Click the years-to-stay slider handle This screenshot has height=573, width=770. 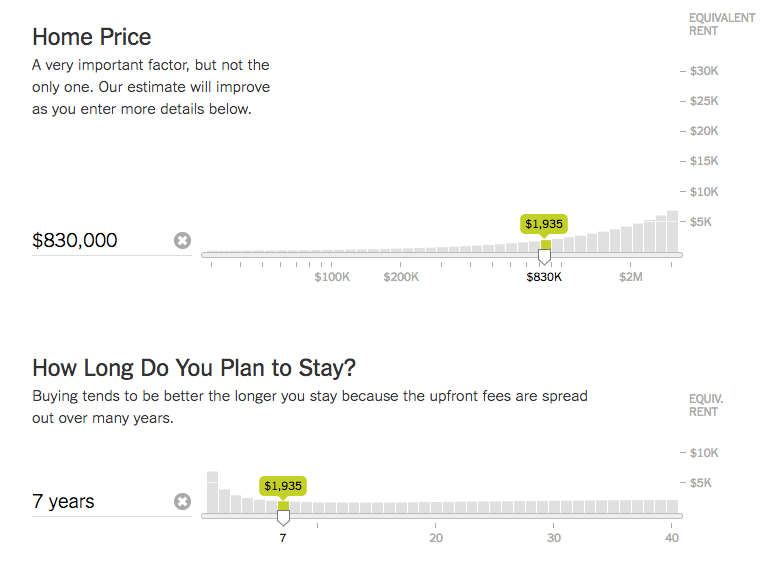coord(283,518)
